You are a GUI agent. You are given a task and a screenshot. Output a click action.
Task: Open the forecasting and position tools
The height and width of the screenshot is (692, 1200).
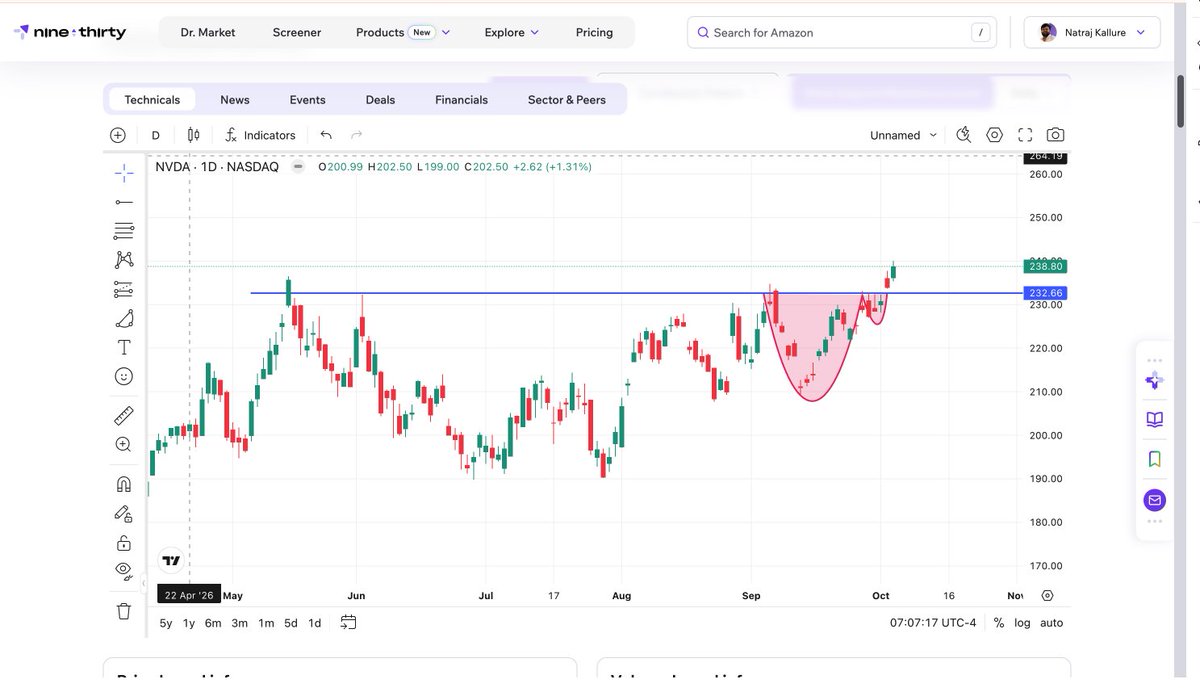[x=124, y=290]
